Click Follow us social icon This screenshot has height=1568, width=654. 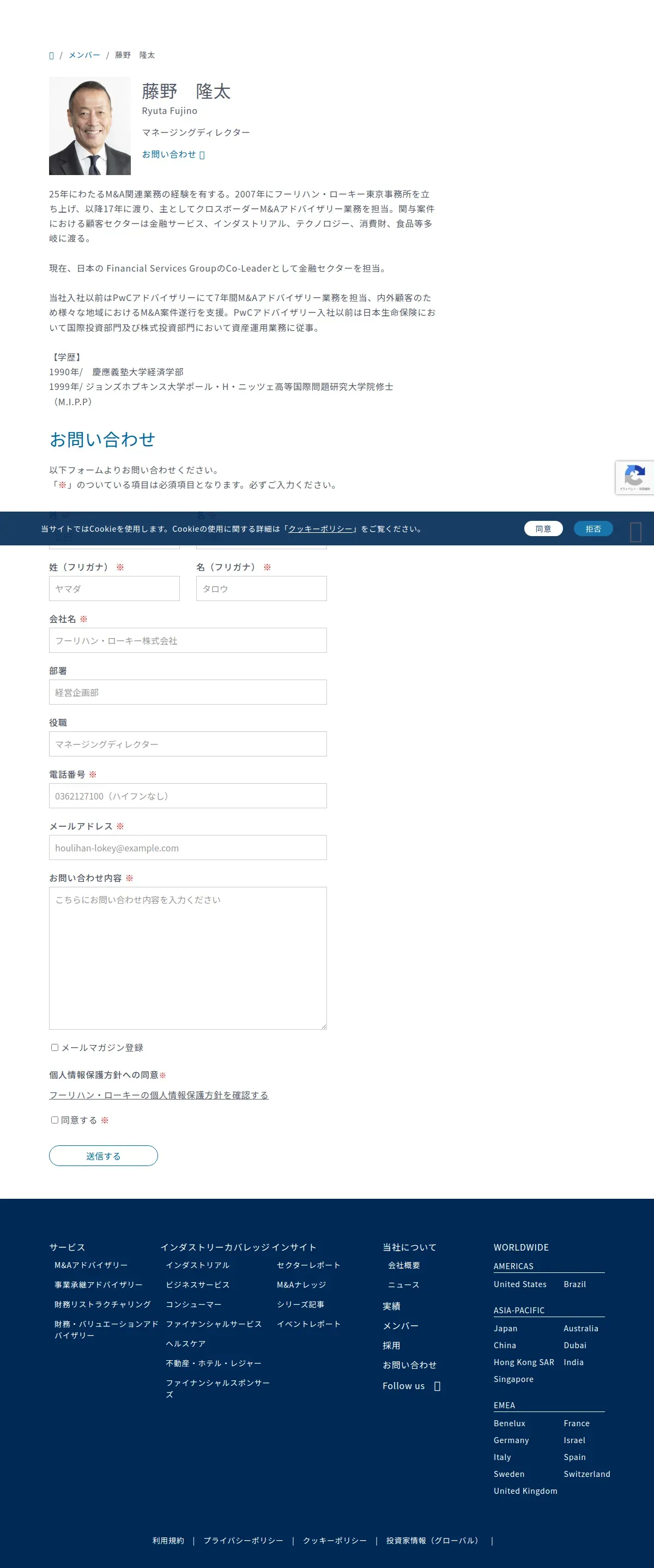[437, 1386]
